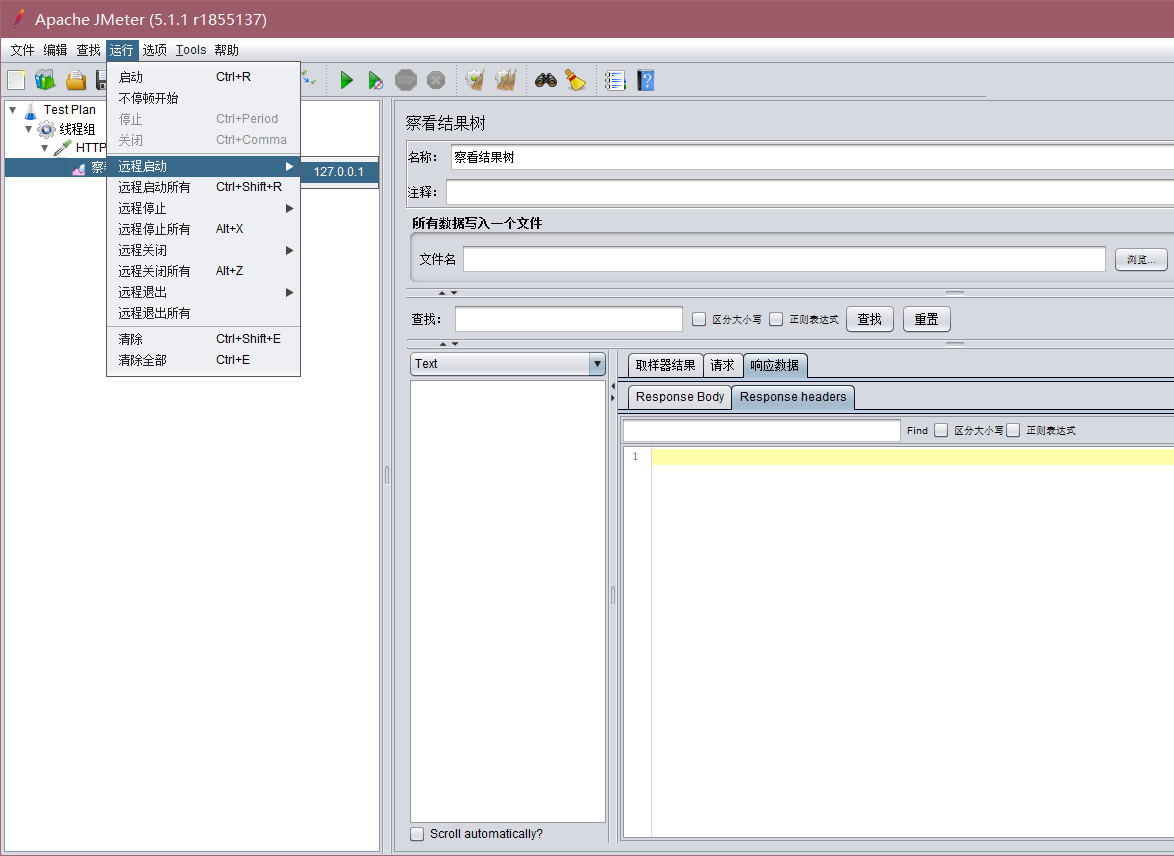The image size is (1174, 856).
Task: Click the pink chart icon in the highlighted tree row
Action: click(x=79, y=167)
